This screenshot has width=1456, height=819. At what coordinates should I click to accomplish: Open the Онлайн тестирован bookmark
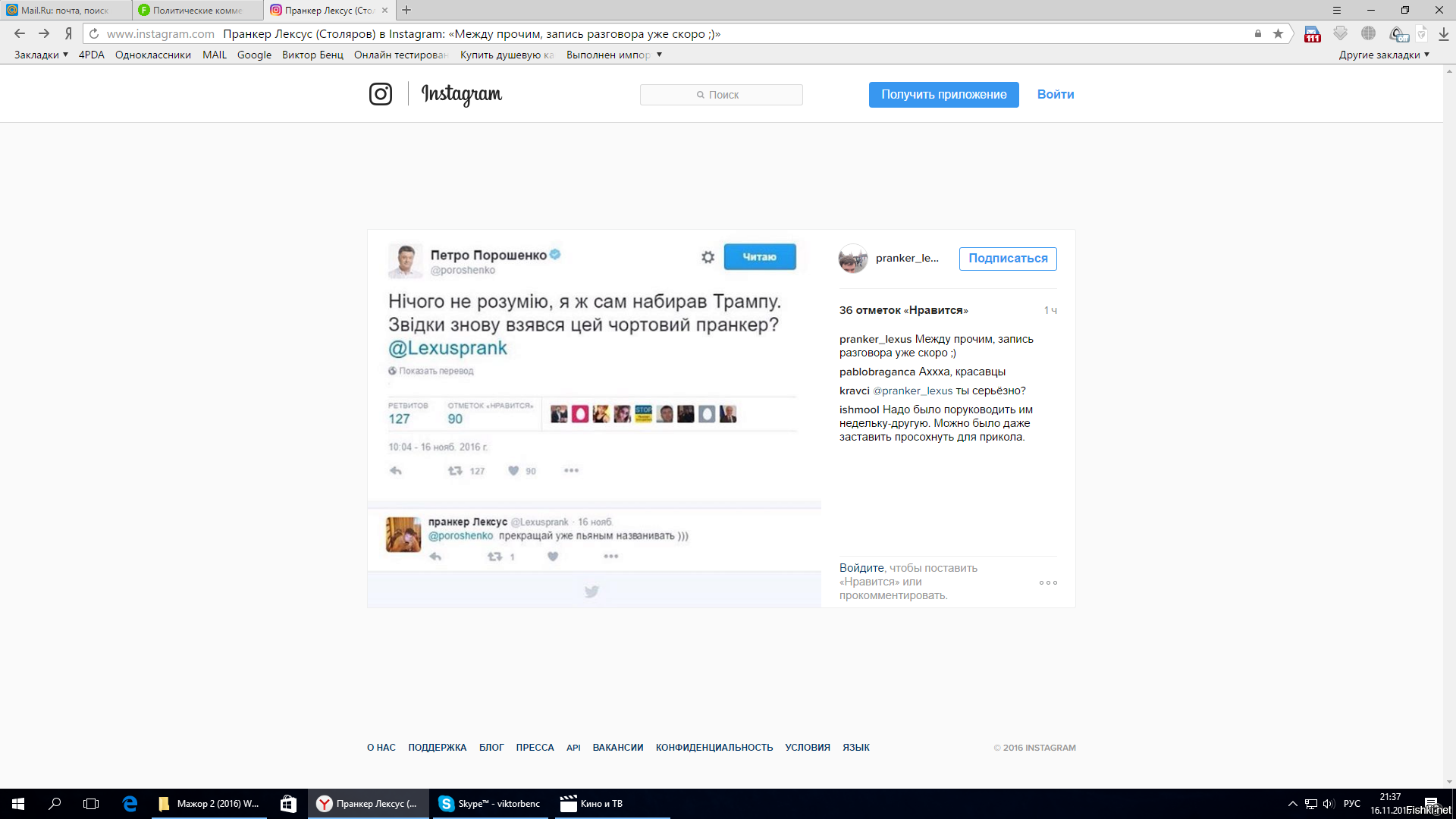(401, 55)
